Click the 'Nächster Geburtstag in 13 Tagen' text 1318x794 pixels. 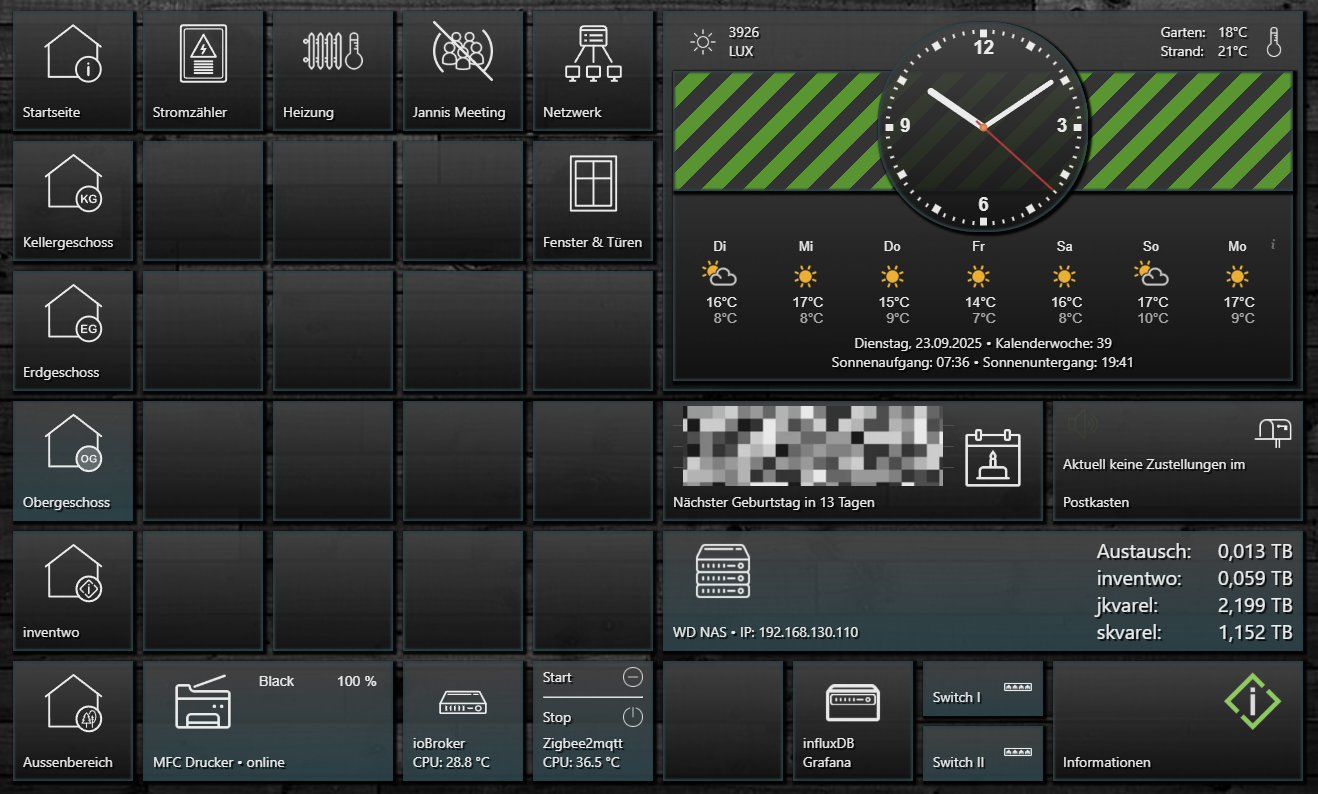[x=774, y=502]
